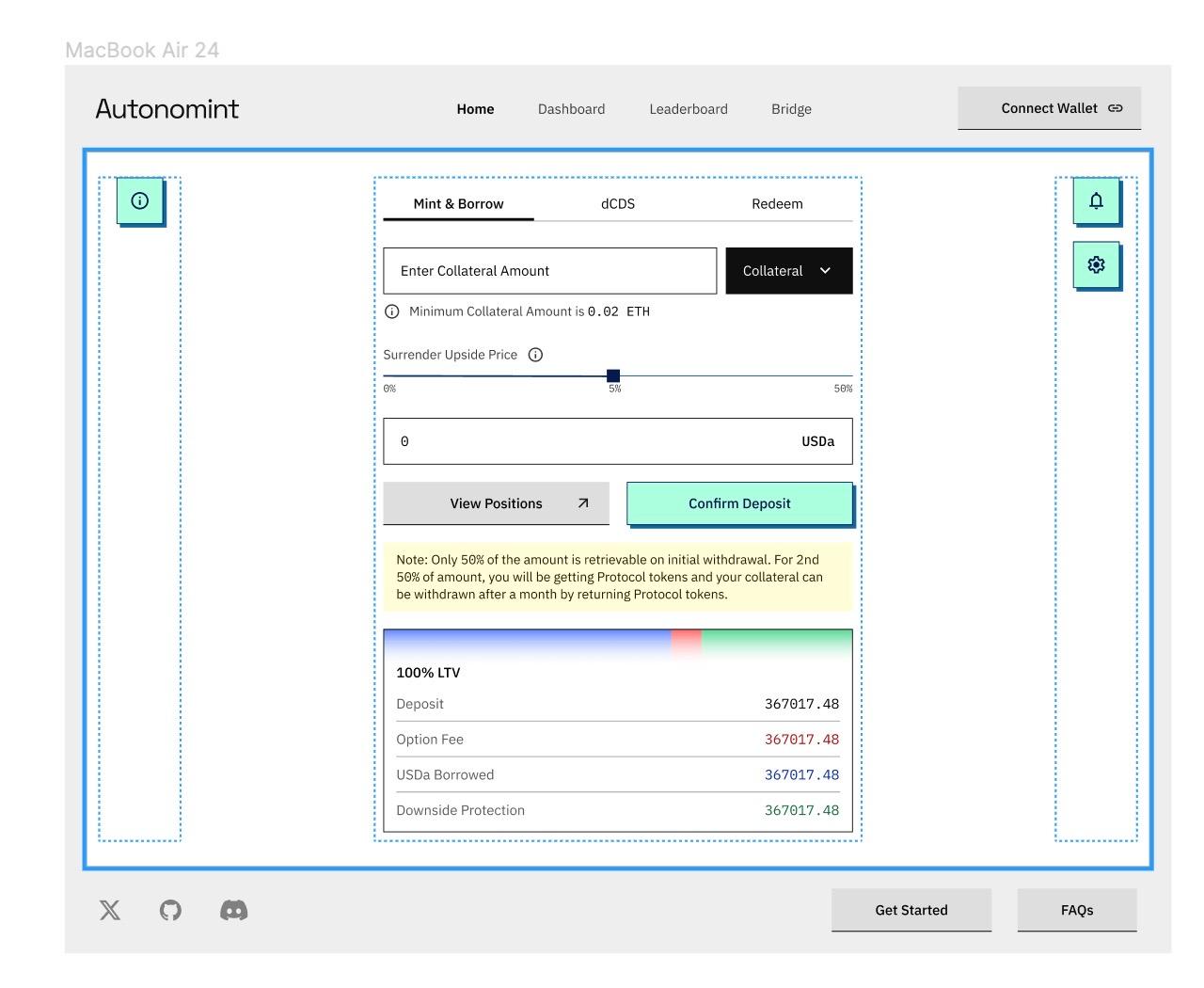Click the arrow icon on View Positions
This screenshot has width=1204, height=988.
[583, 503]
